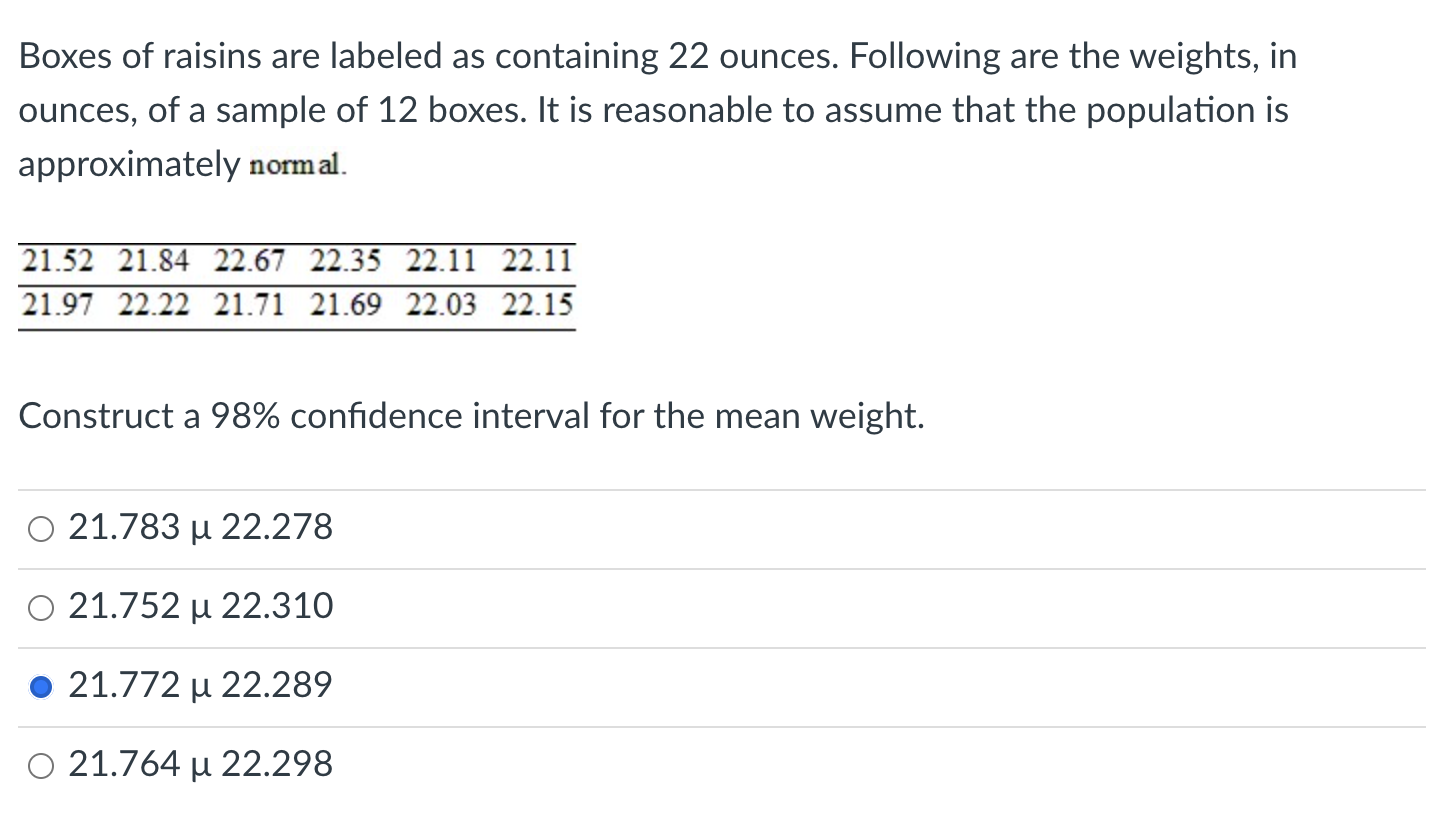Select the radio button for 21.752 μ 22.310
1454x828 pixels.
coord(40,606)
